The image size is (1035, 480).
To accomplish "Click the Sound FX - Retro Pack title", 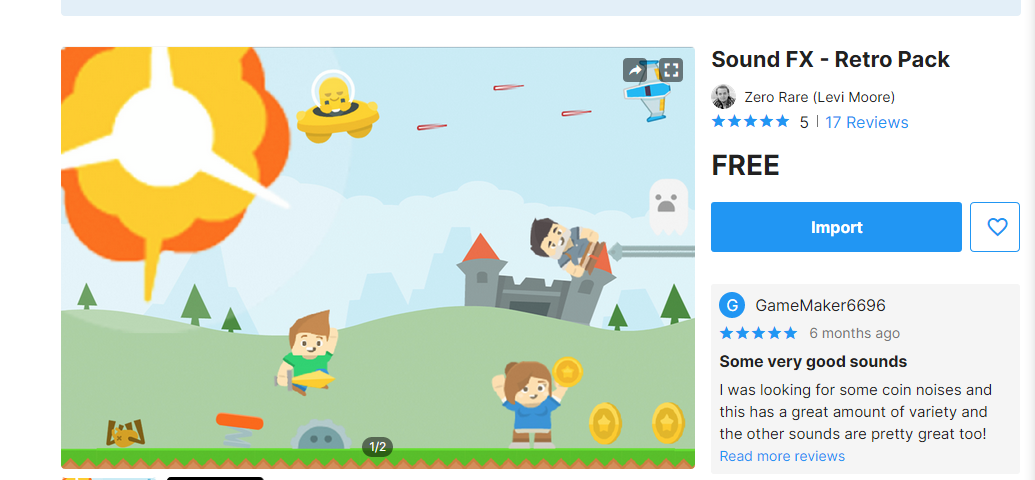I will (x=830, y=59).
